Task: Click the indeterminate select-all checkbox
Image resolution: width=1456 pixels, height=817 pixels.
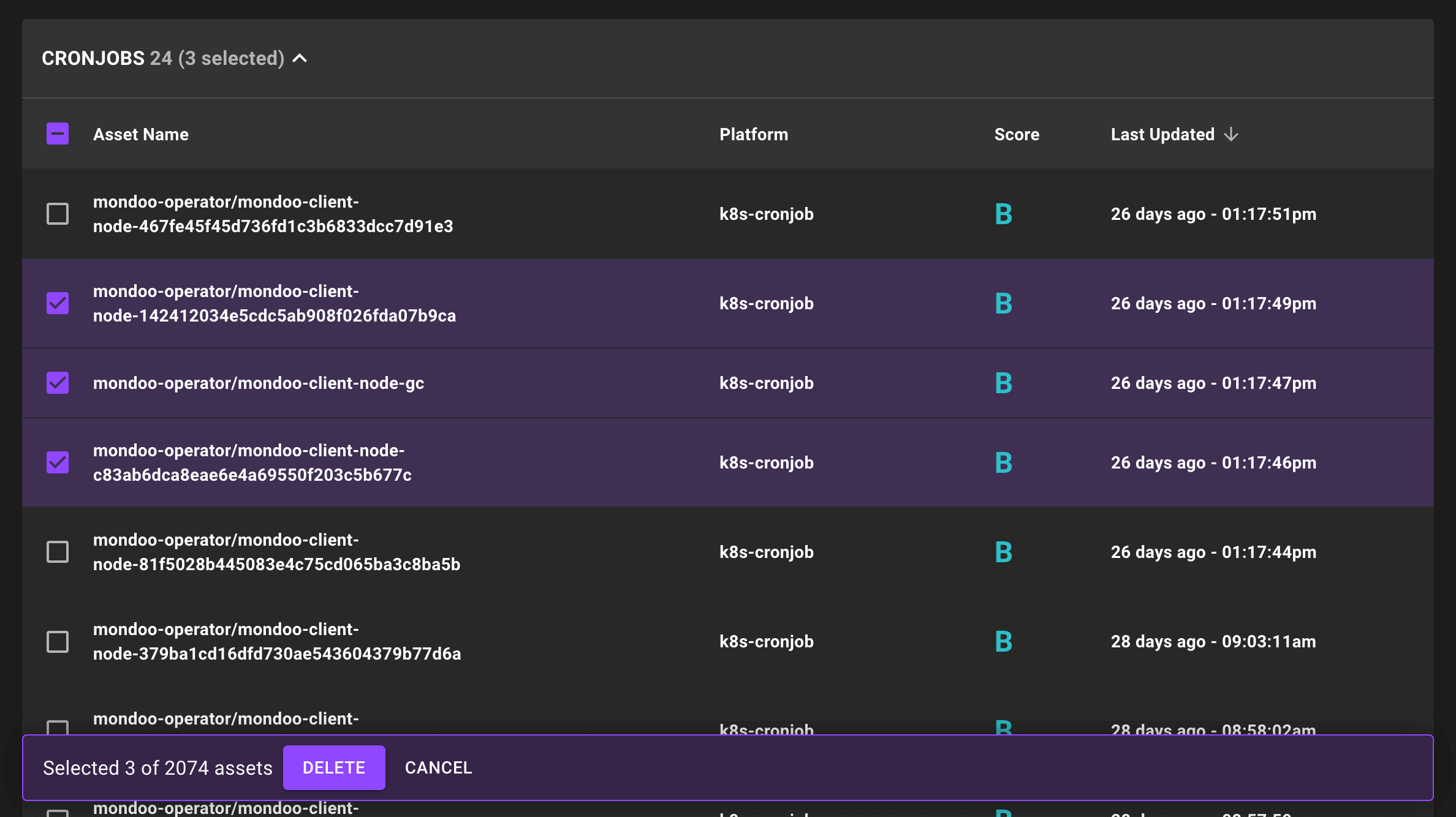Action: pyautogui.click(x=57, y=134)
